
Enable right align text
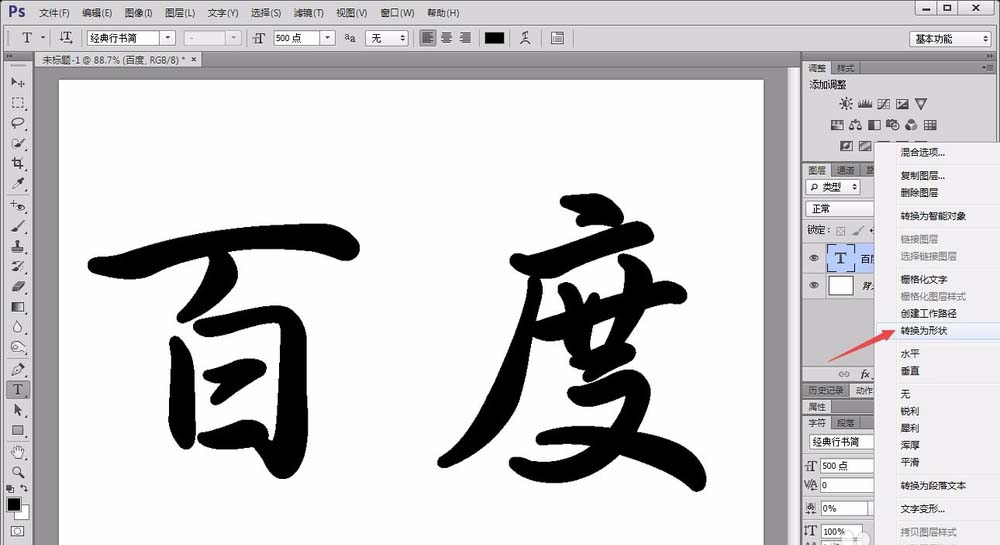[466, 38]
